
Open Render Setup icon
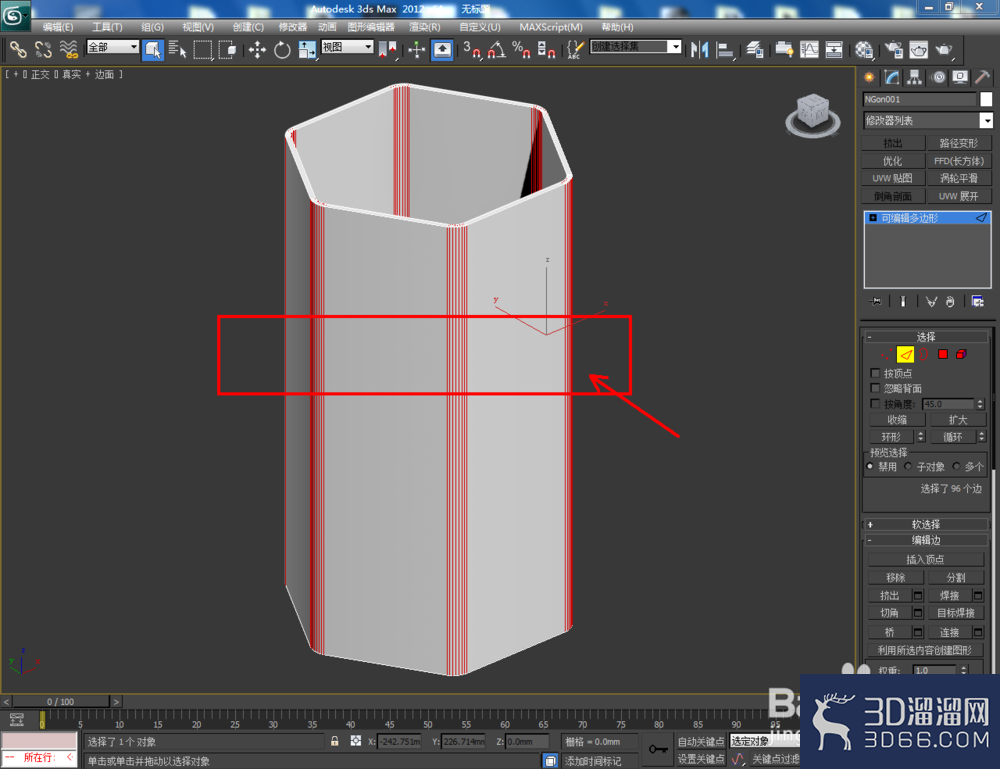[893, 49]
